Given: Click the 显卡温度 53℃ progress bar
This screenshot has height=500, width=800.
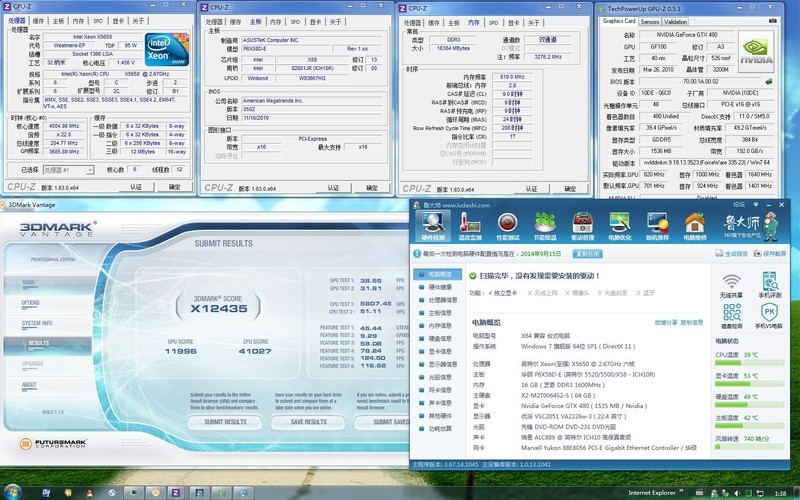Looking at the screenshot, I should (749, 384).
